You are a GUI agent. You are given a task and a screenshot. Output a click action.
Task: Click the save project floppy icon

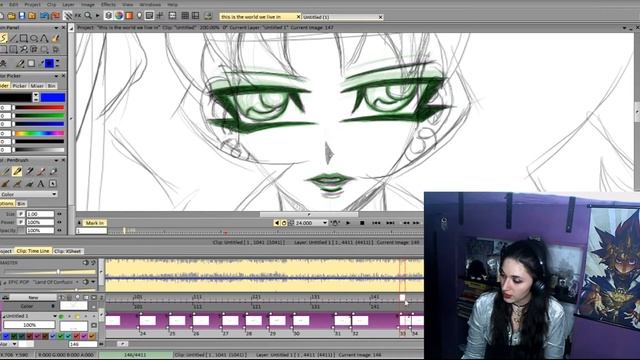coord(22,16)
